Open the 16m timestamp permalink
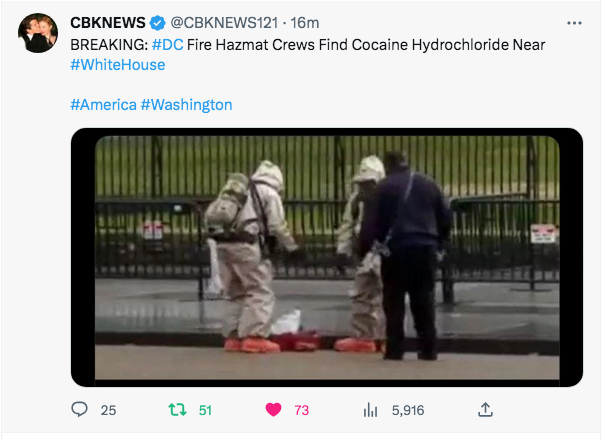Screen dimensions: 601x440 pyautogui.click(x=305, y=23)
